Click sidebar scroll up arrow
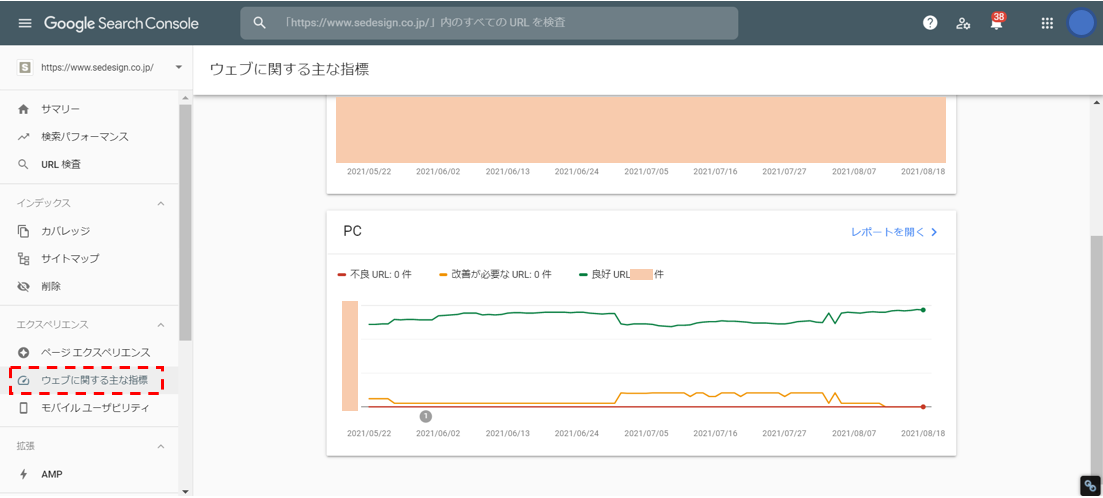The width and height of the screenshot is (1103, 498). 185,98
